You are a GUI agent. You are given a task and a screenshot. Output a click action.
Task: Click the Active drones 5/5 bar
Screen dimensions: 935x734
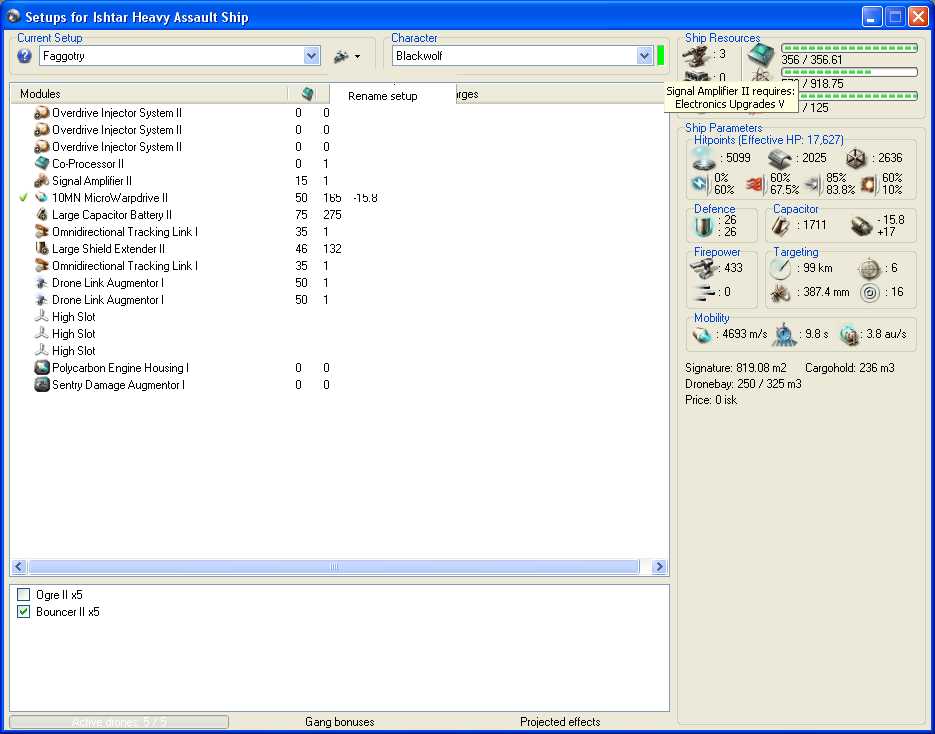click(119, 722)
